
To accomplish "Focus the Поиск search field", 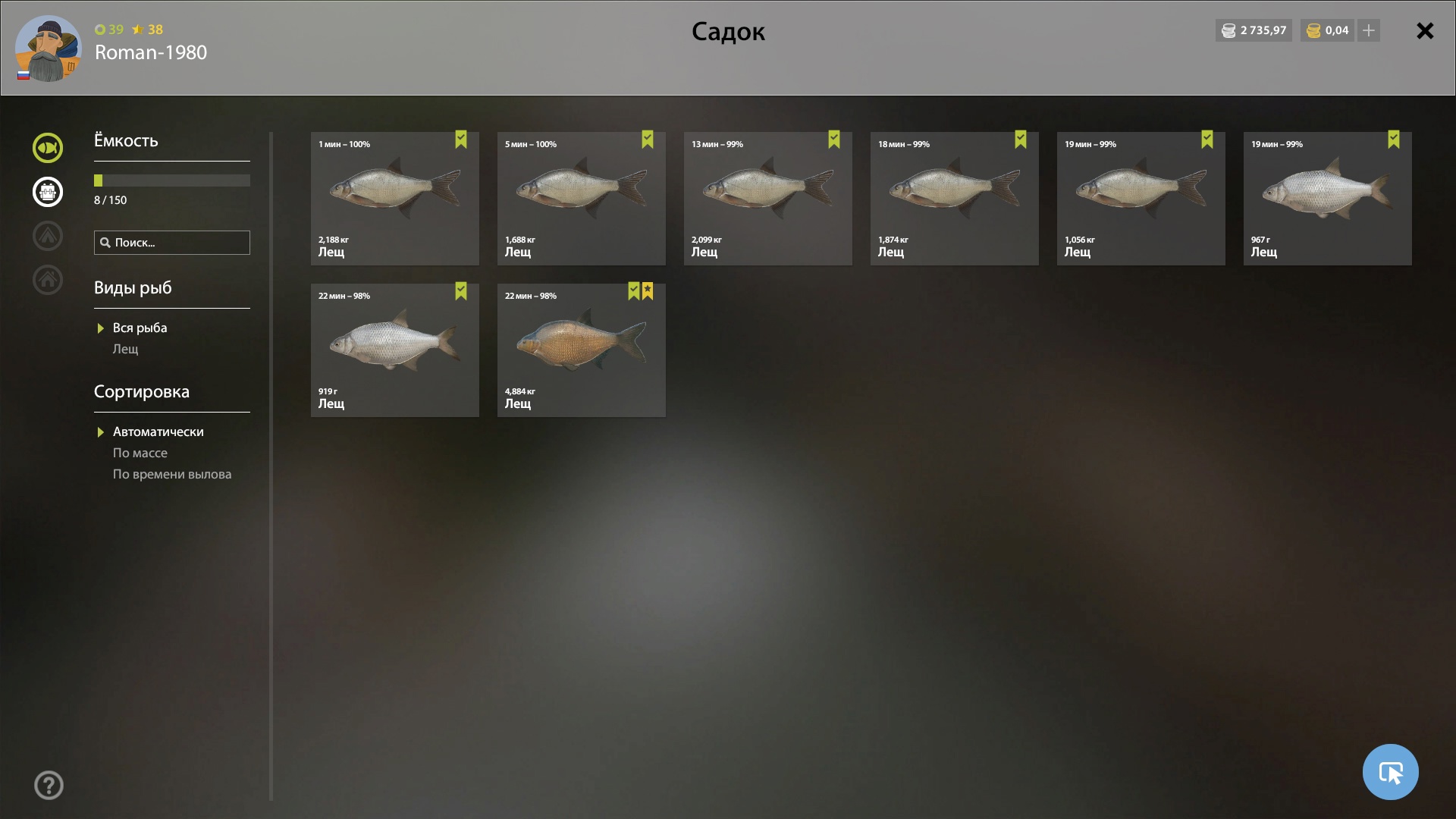I will (172, 243).
